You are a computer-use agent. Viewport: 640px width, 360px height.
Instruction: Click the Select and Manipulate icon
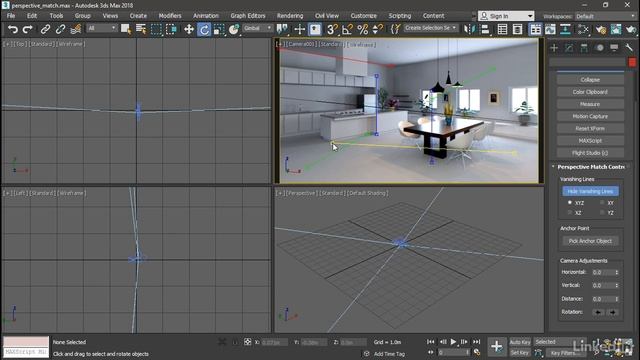(300, 29)
